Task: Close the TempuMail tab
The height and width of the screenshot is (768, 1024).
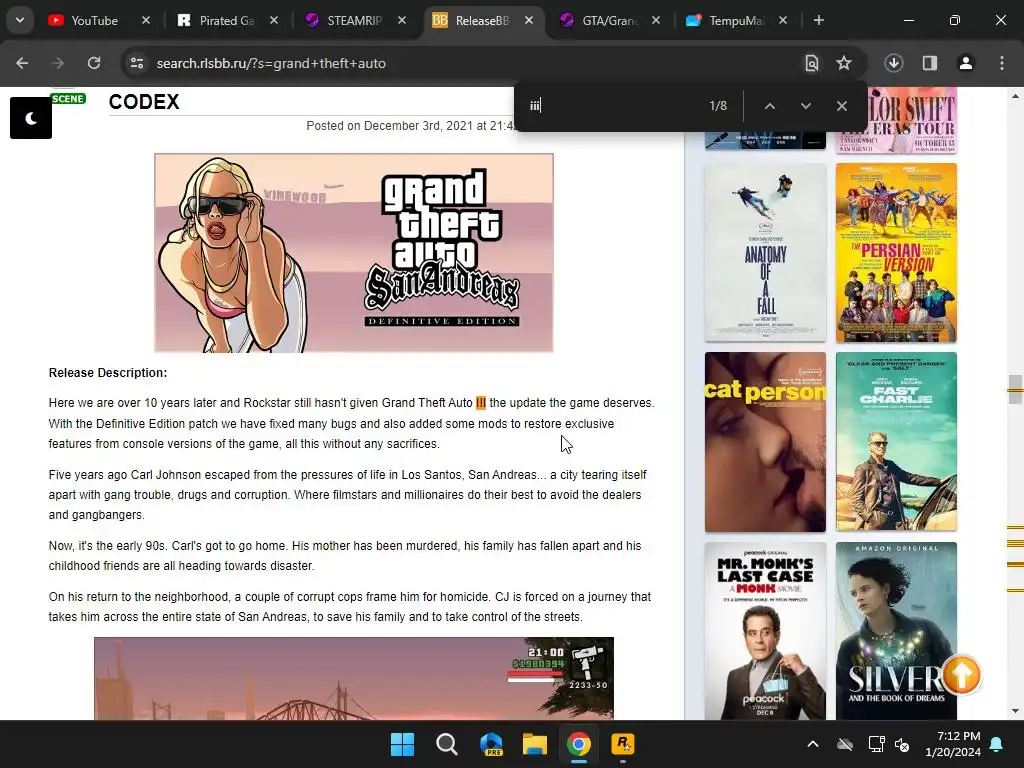Action: click(783, 20)
